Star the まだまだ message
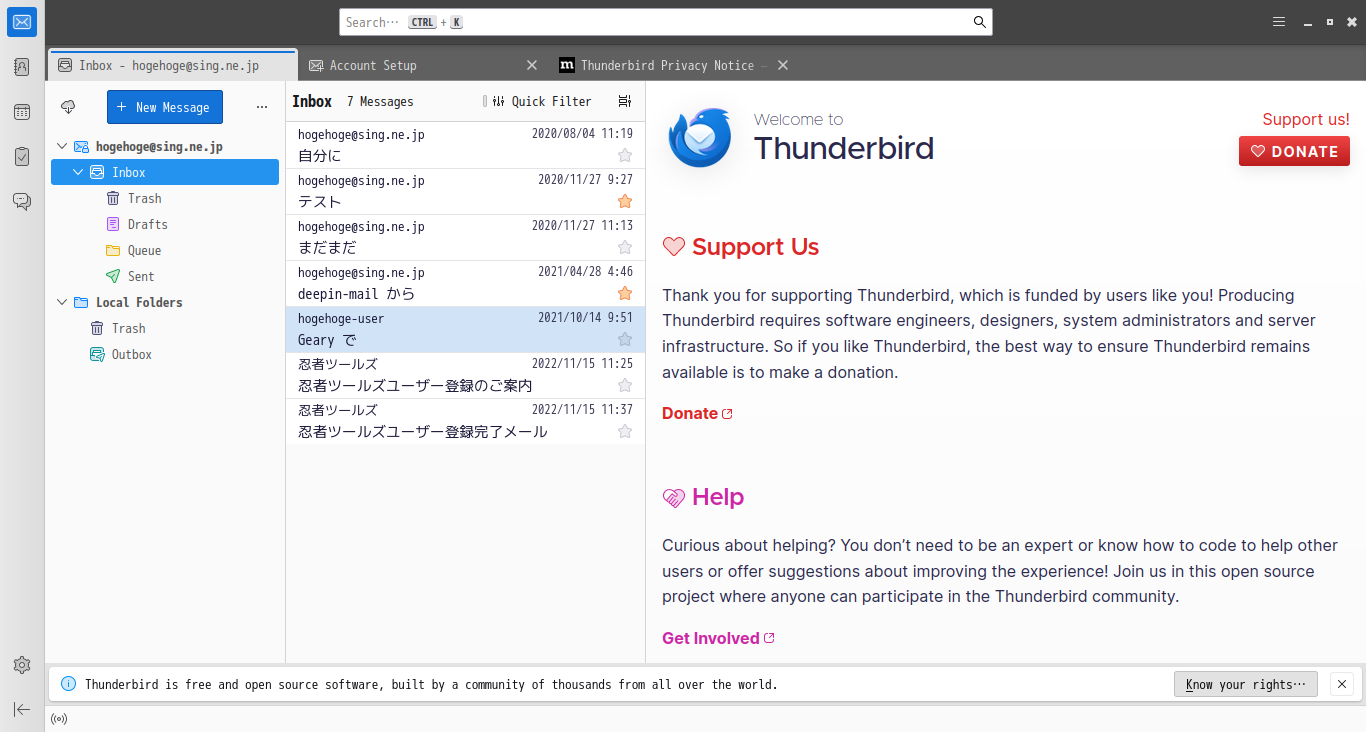Viewport: 1366px width, 732px height. point(625,247)
